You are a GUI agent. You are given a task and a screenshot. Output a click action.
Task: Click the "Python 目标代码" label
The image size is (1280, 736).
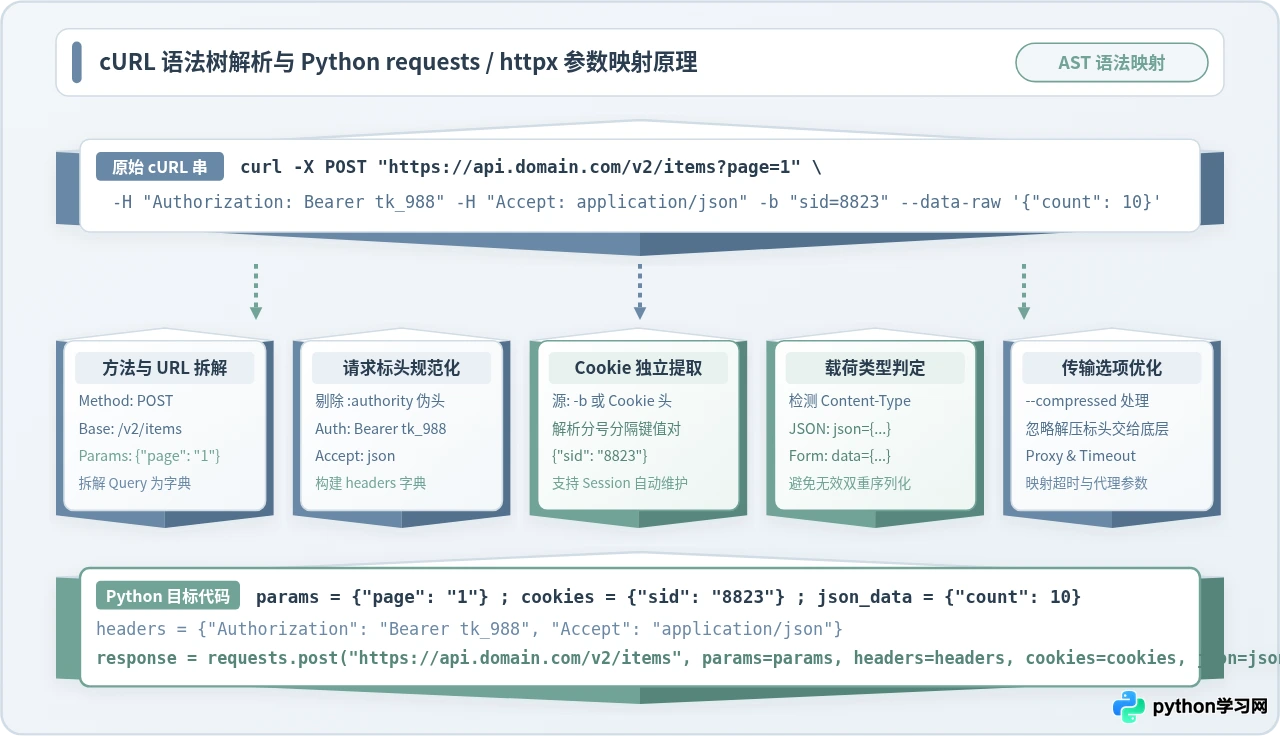168,597
